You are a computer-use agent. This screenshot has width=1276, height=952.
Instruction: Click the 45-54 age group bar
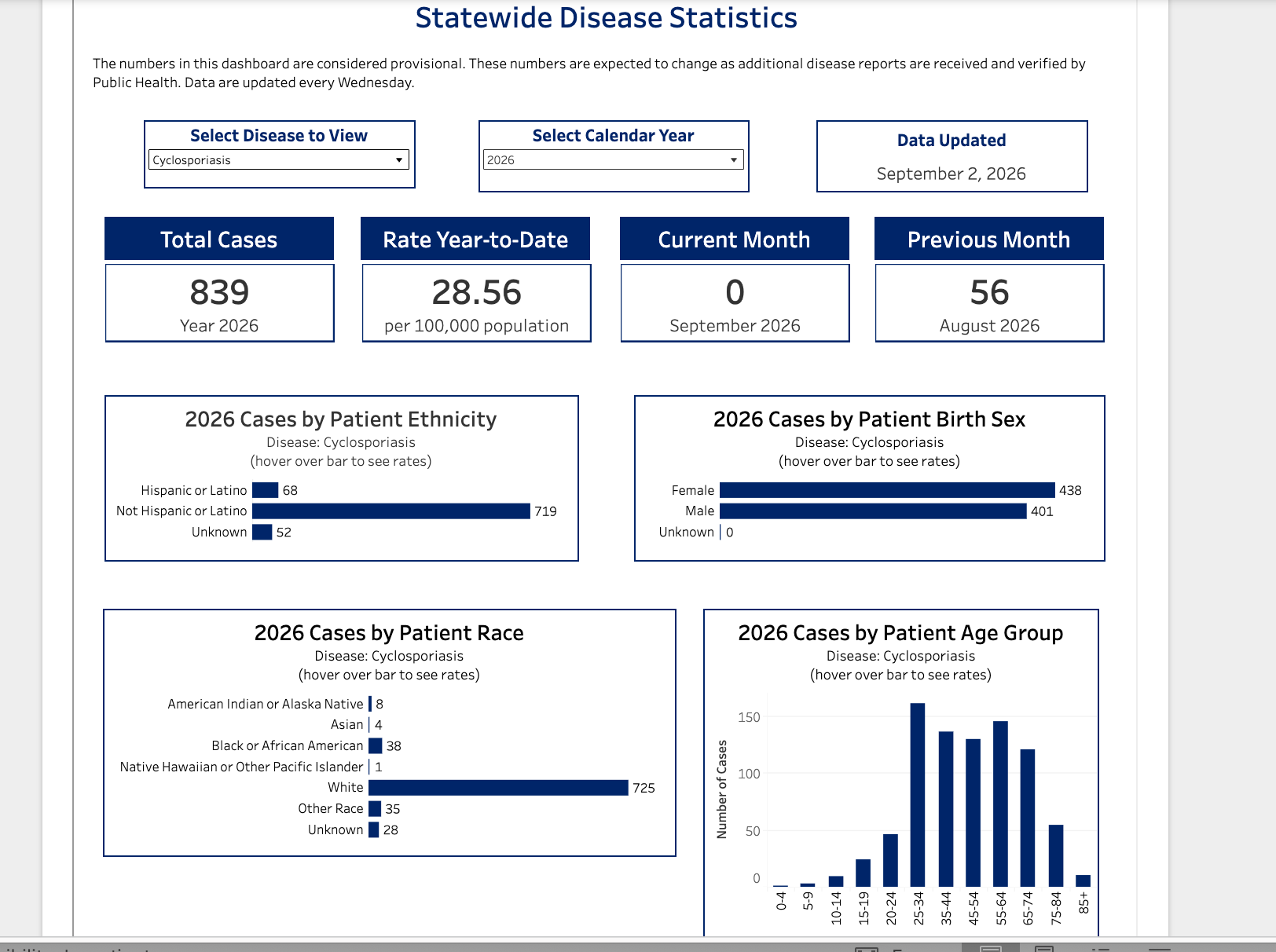(973, 813)
